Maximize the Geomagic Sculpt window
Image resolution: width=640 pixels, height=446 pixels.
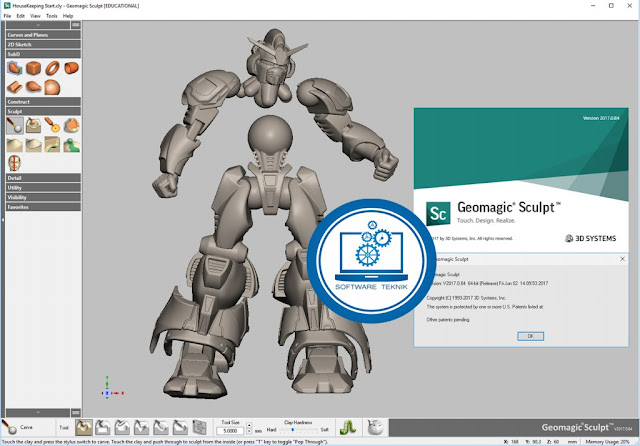(611, 6)
